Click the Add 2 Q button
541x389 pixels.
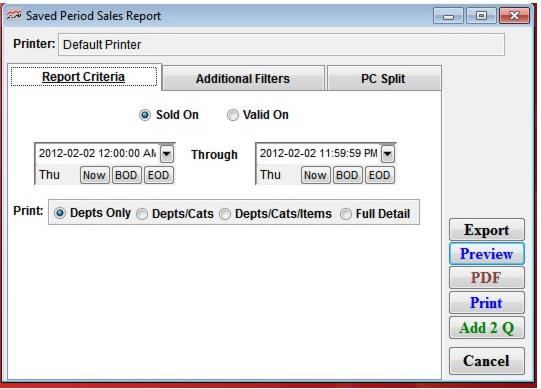pos(487,328)
